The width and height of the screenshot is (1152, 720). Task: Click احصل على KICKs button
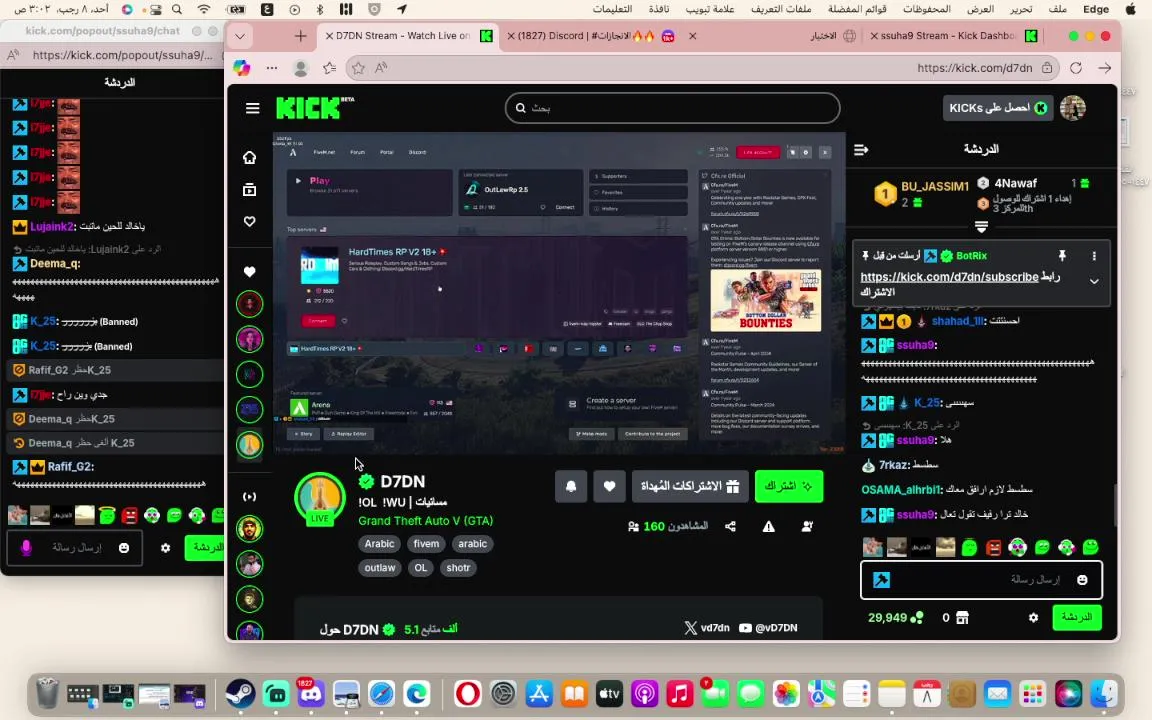[998, 108]
